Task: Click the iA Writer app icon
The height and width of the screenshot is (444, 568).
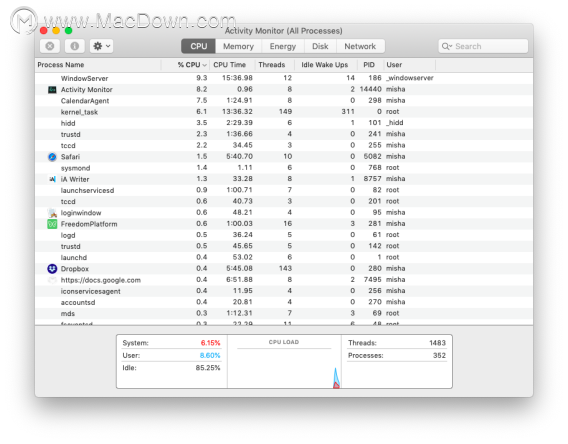Action: (52, 179)
